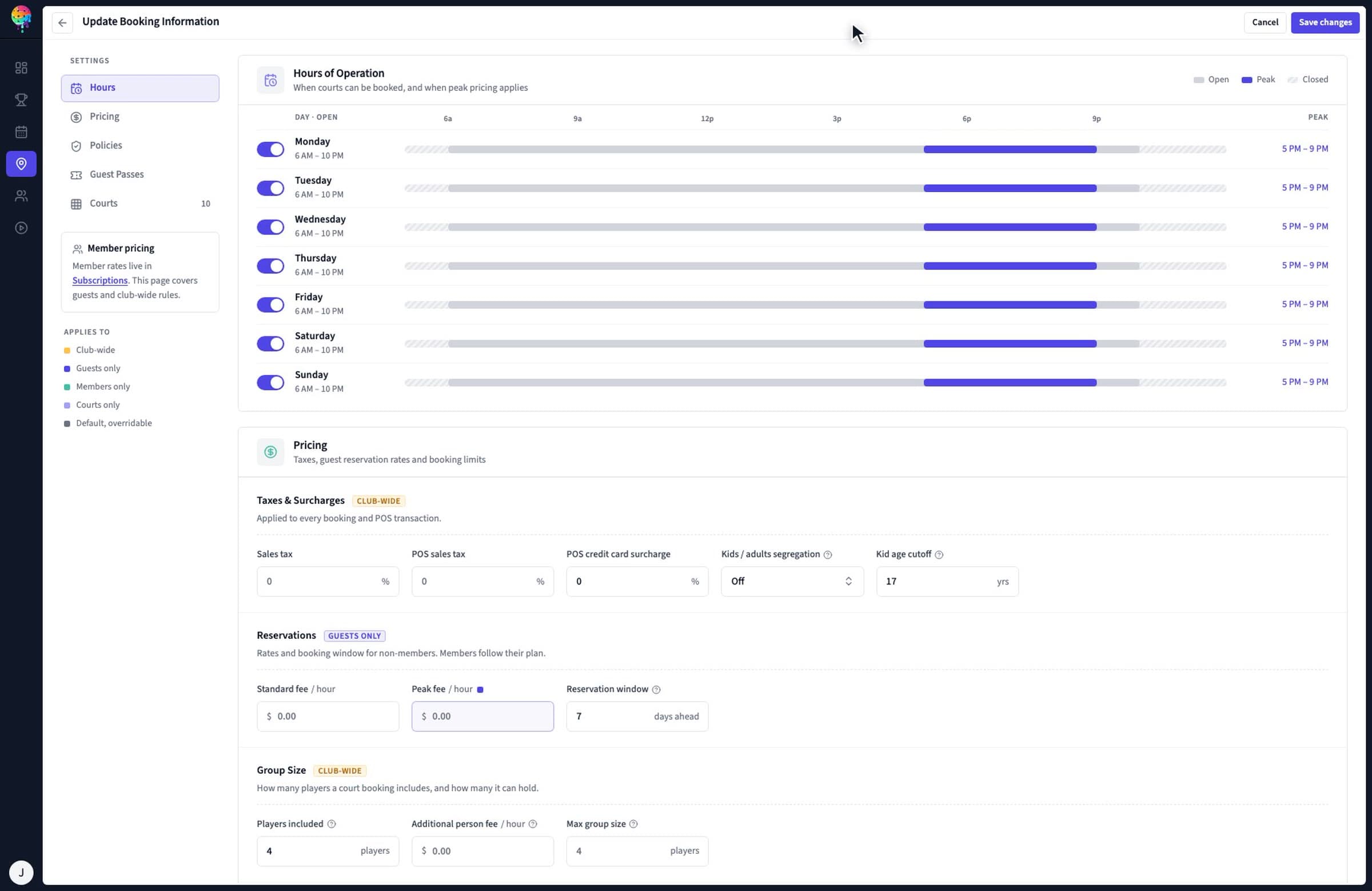The image size is (1372, 891).
Task: Select the Pricing settings tab
Action: [x=140, y=117]
